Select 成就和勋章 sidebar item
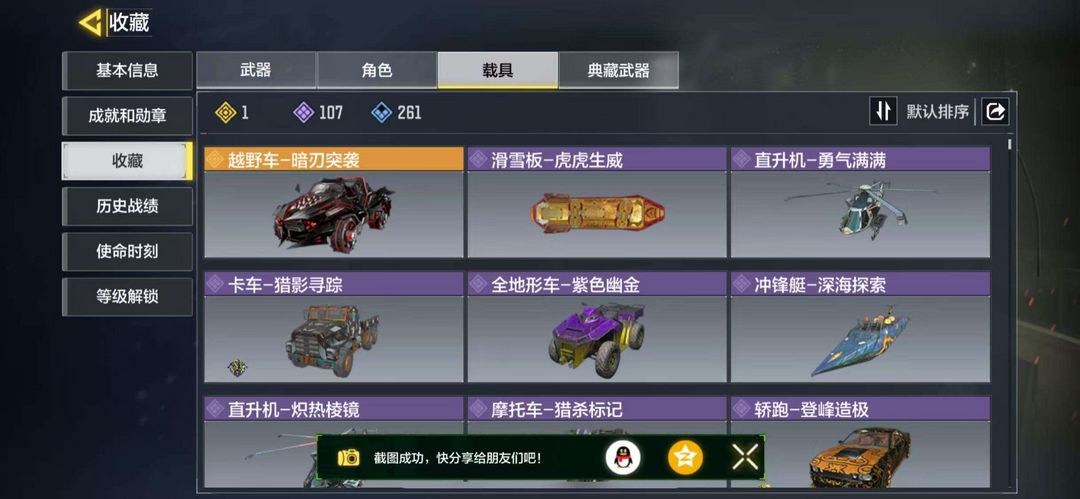 pyautogui.click(x=127, y=116)
